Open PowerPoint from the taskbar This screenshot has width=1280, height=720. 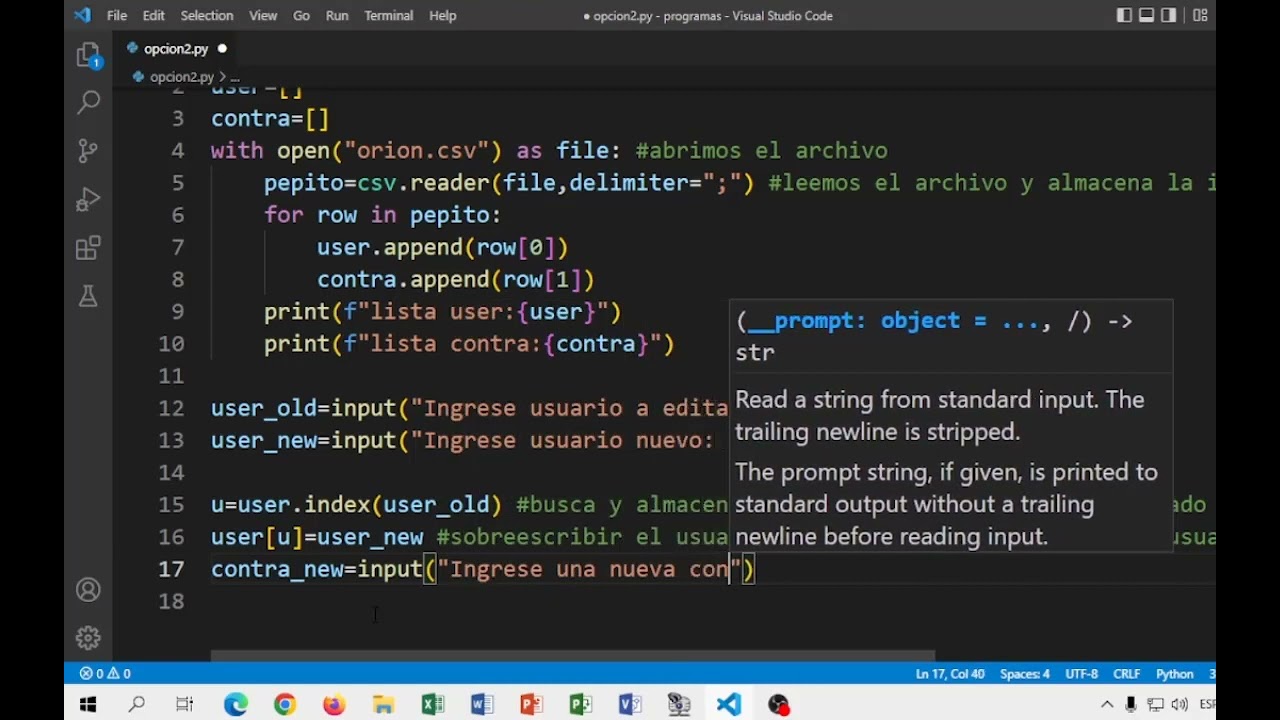pyautogui.click(x=531, y=705)
